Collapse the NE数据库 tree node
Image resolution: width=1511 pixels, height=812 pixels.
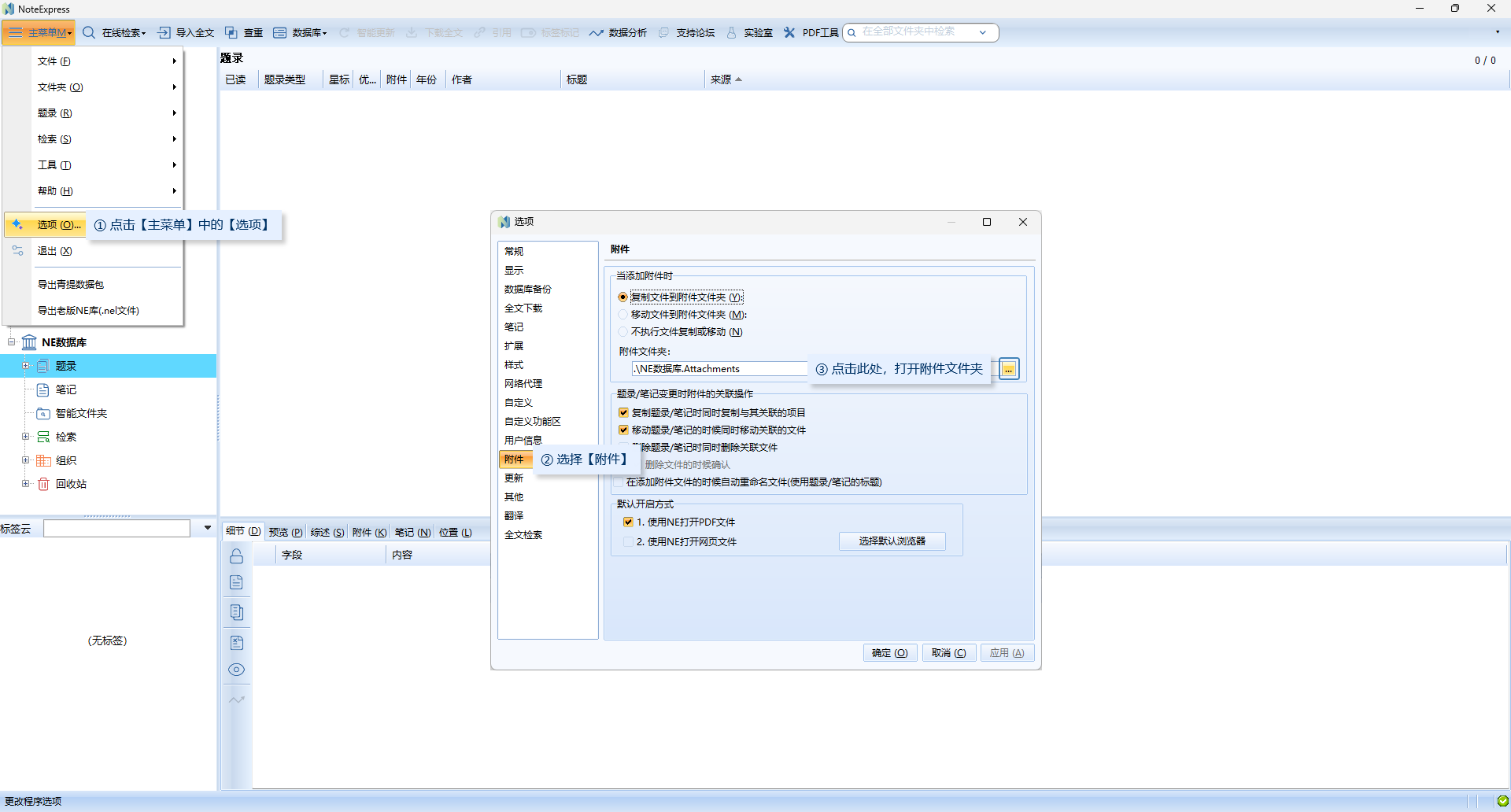pos(11,342)
